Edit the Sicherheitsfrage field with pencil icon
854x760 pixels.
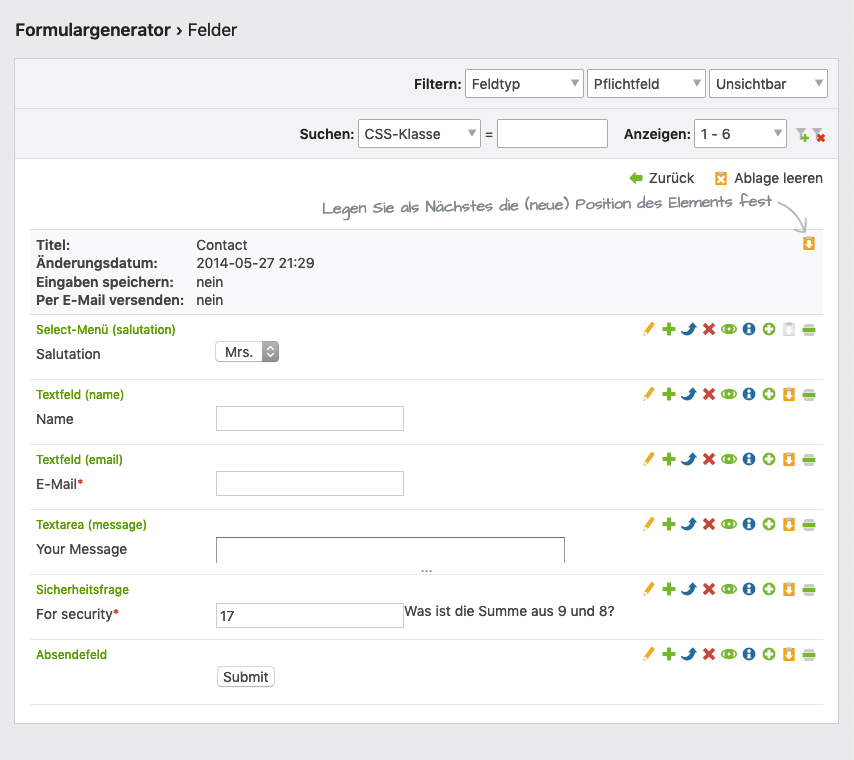click(648, 589)
